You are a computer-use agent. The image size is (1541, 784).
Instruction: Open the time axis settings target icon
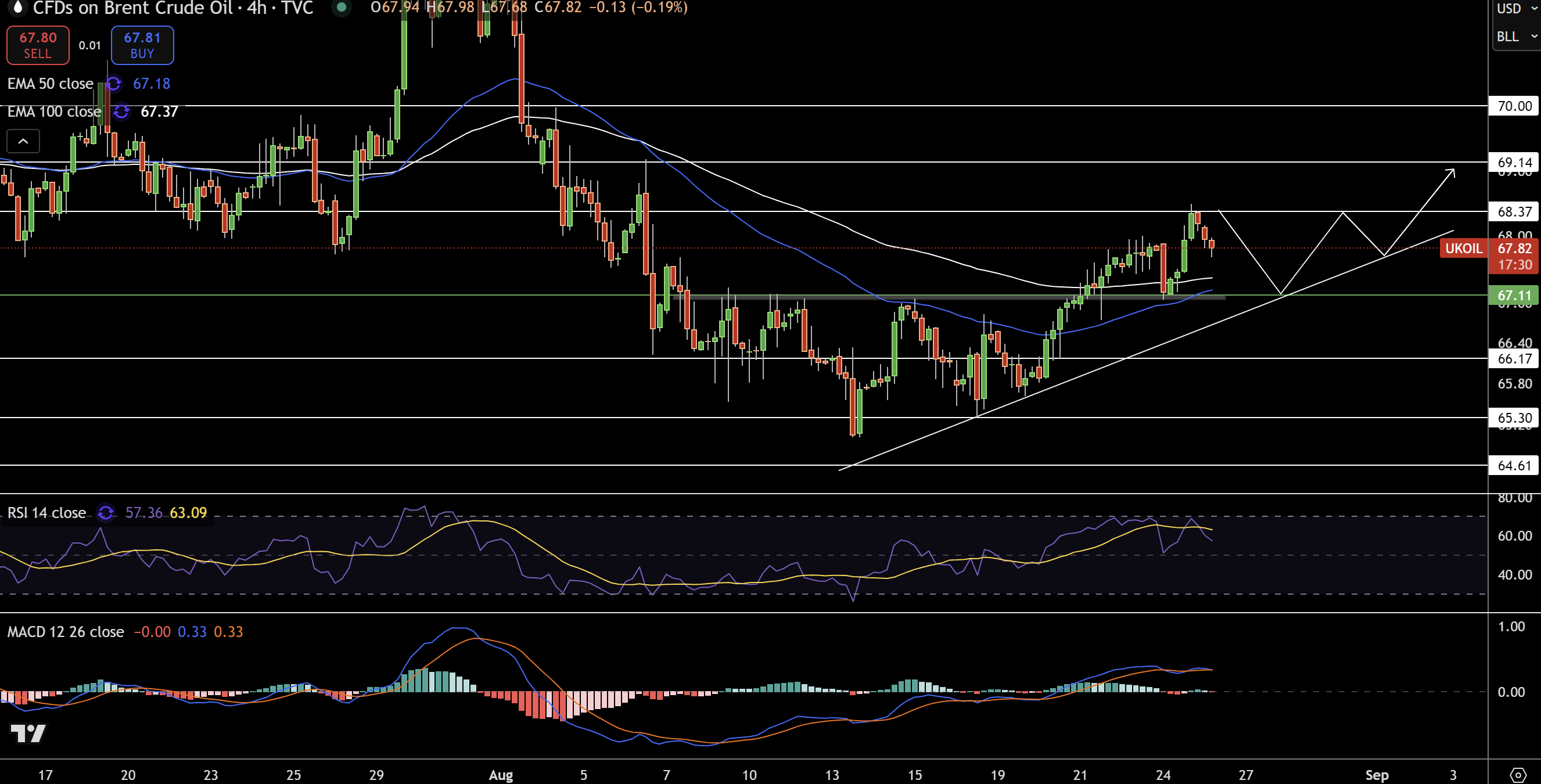click(1518, 776)
